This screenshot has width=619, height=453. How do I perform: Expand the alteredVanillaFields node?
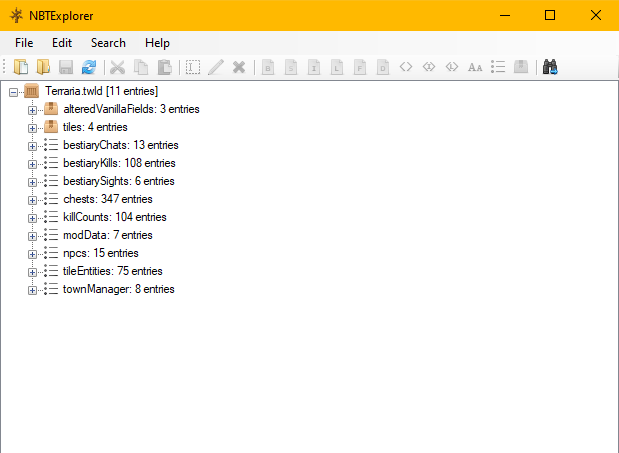[x=32, y=110]
